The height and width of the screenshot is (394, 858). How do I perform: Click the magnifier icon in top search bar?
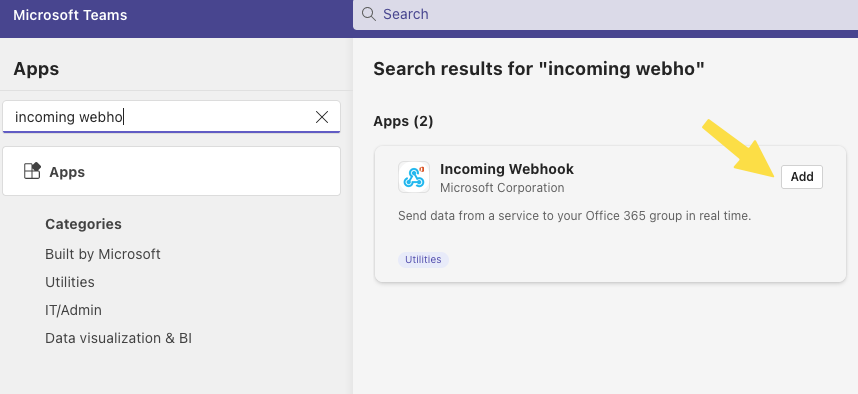[x=369, y=14]
